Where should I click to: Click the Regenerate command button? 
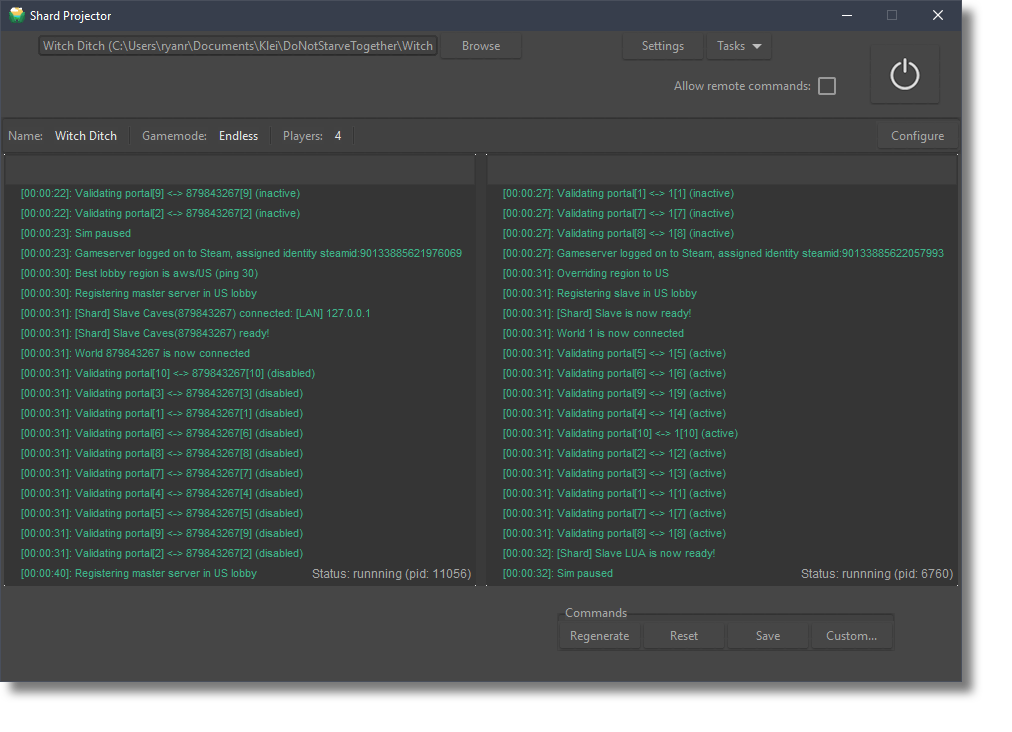pos(599,636)
